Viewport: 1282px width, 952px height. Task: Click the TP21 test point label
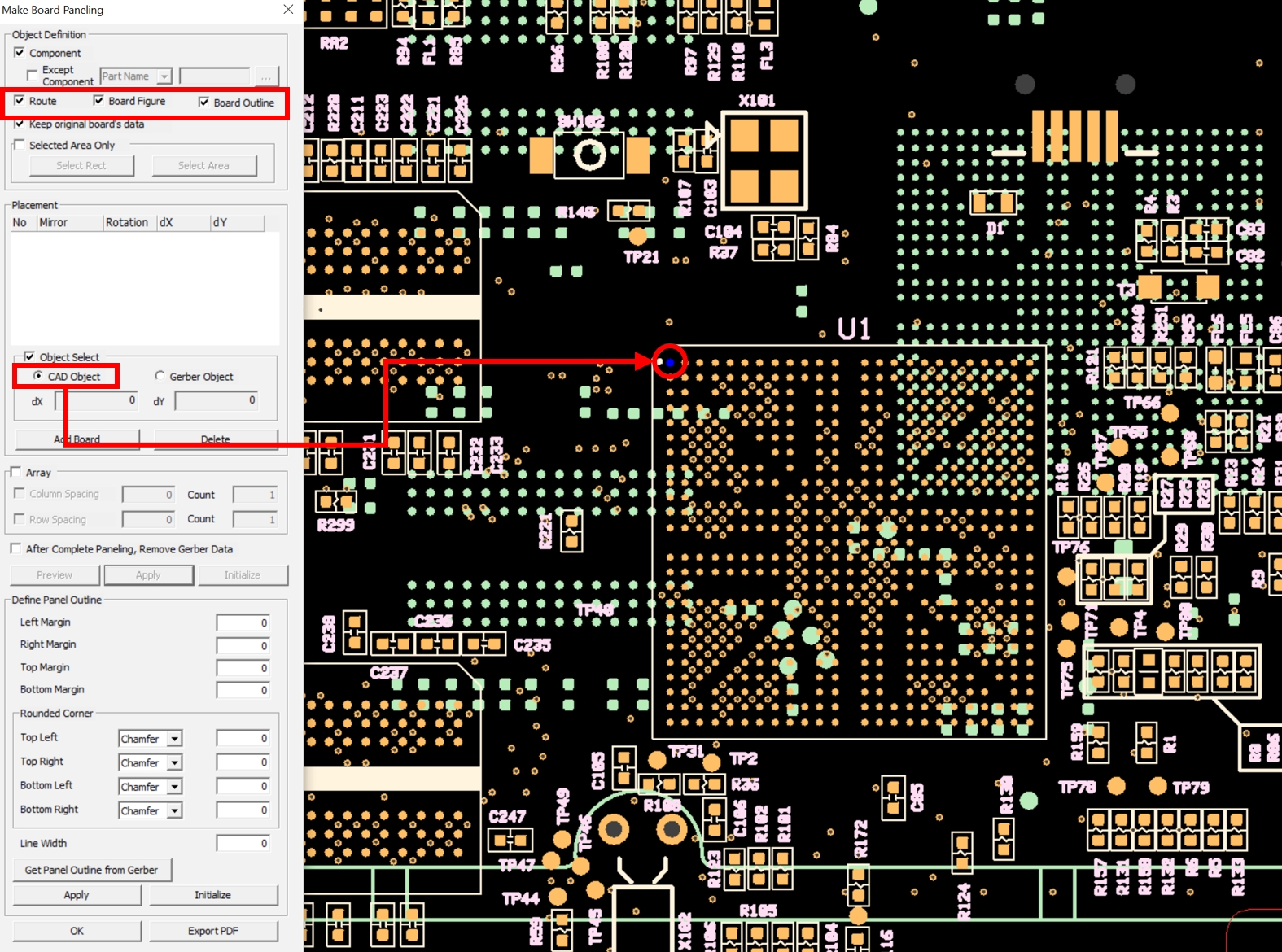coord(641,257)
